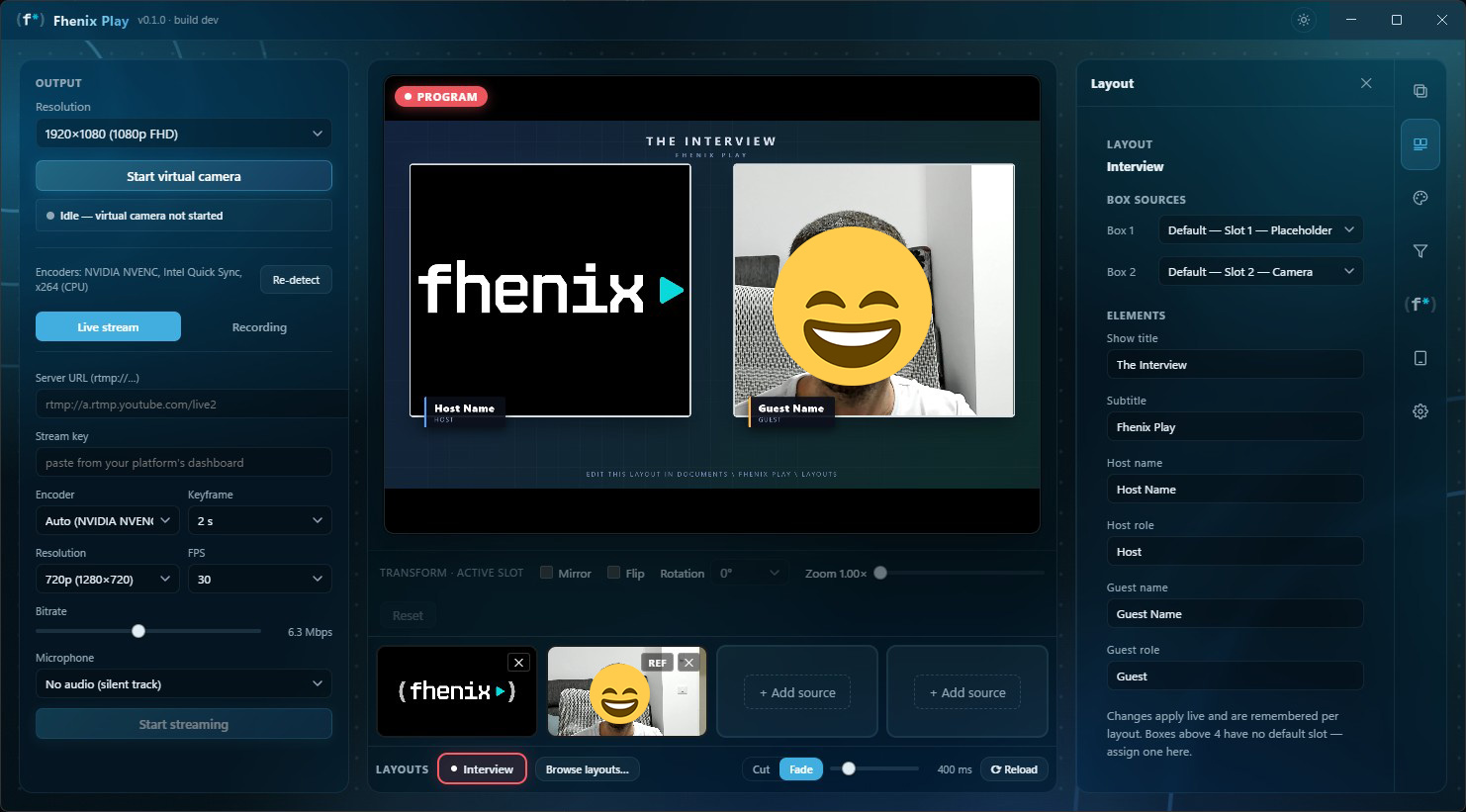1466x812 pixels.
Task: Adjust the Bitrate slider handle
Action: (138, 631)
